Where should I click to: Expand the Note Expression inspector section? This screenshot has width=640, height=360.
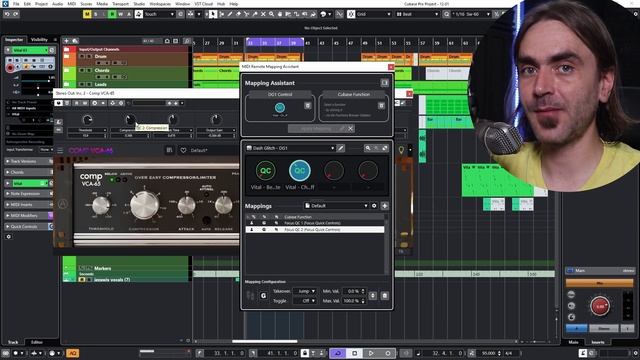pos(29,193)
